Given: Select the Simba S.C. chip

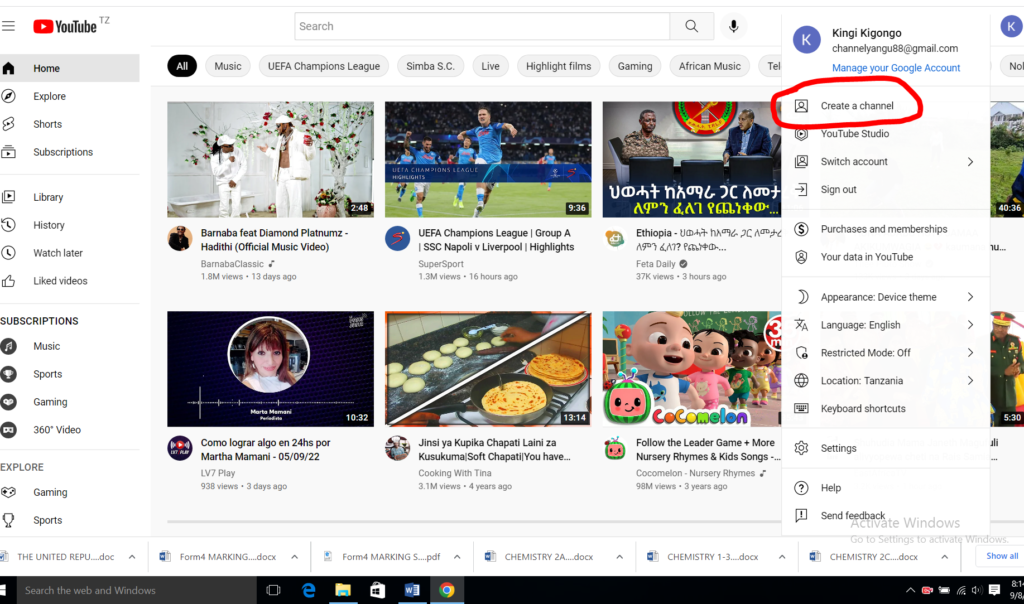Looking at the screenshot, I should (430, 66).
